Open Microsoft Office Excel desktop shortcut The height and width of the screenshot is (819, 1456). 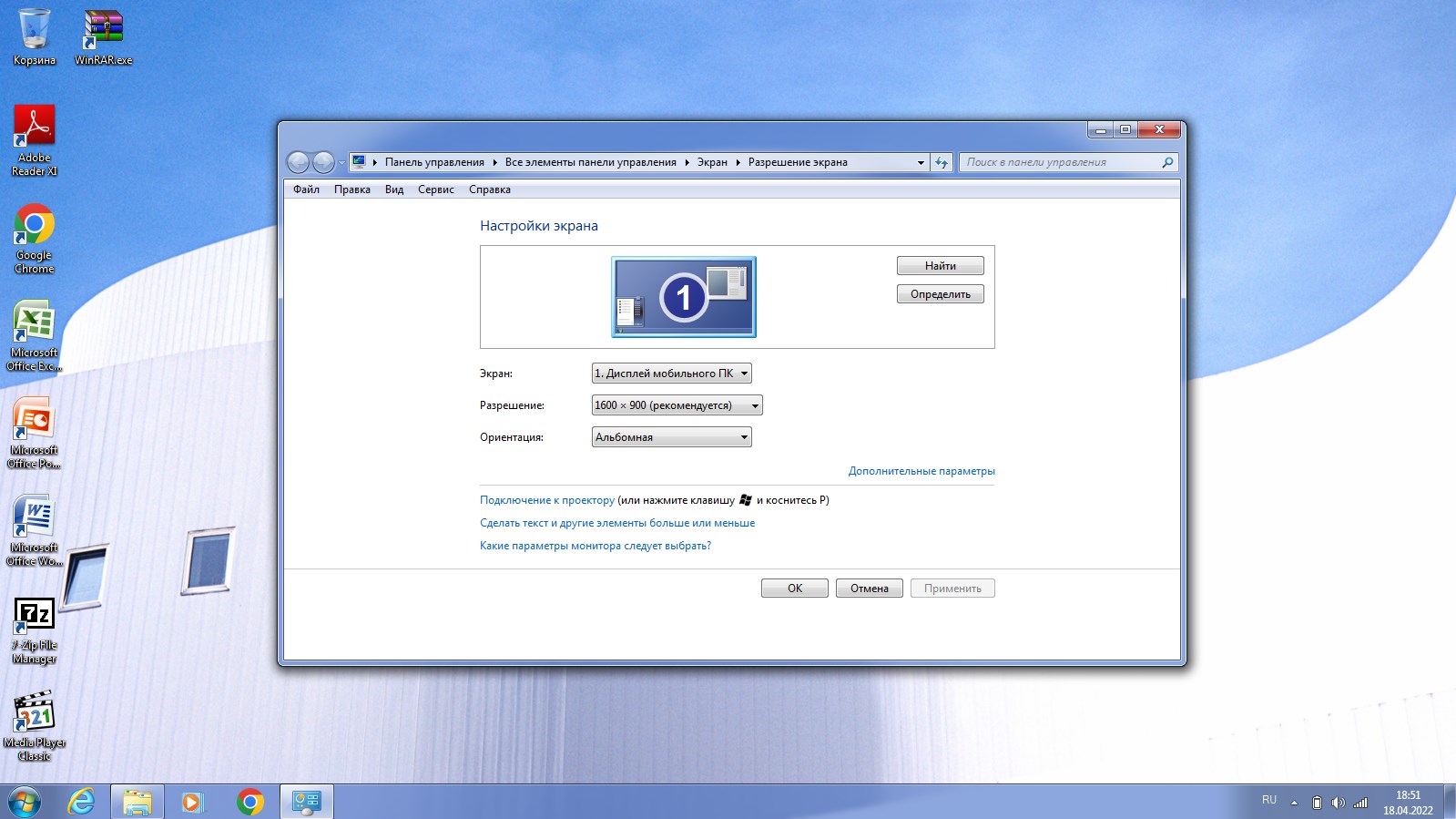(35, 336)
